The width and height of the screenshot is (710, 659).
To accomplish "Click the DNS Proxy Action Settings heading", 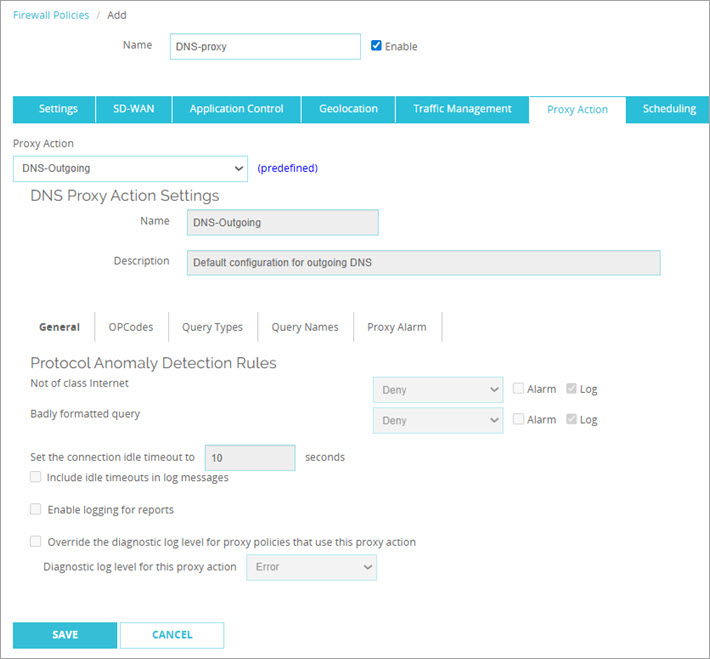I will pos(125,196).
